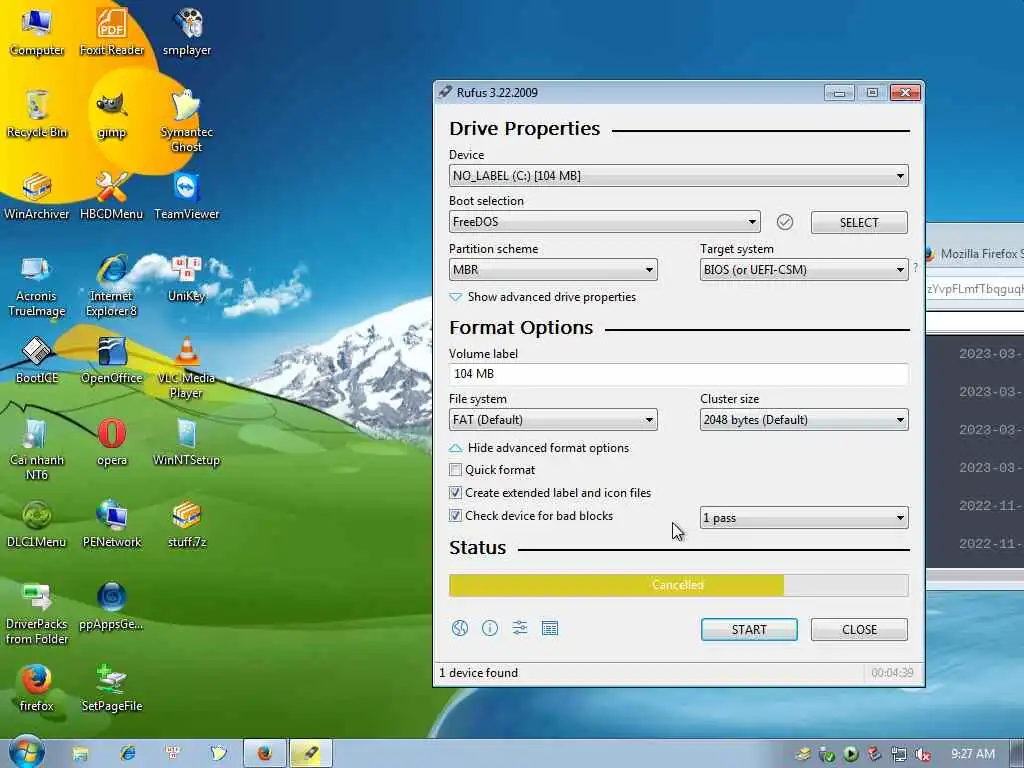This screenshot has width=1024, height=768.
Task: Select the Recycle Bin icon
Action: [37, 114]
